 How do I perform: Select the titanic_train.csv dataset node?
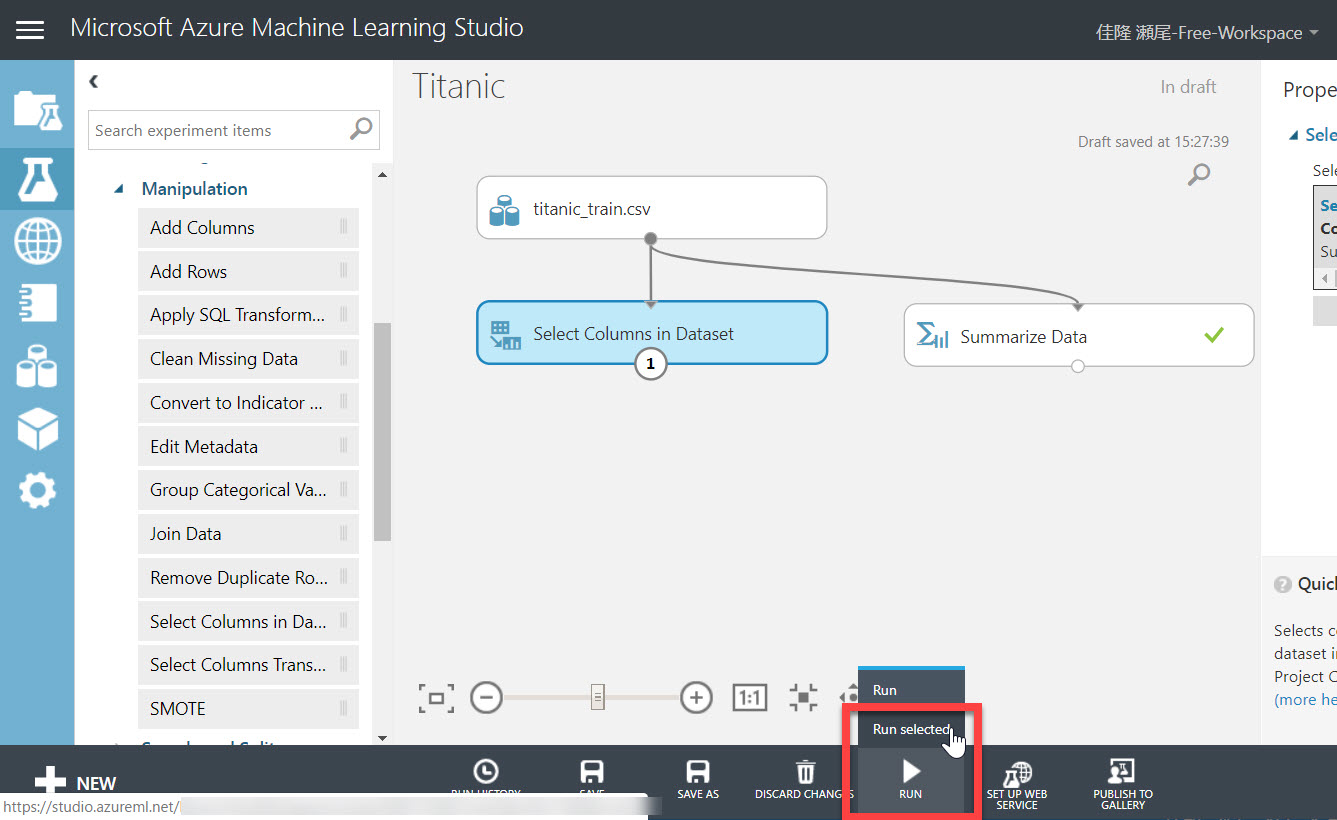(652, 208)
